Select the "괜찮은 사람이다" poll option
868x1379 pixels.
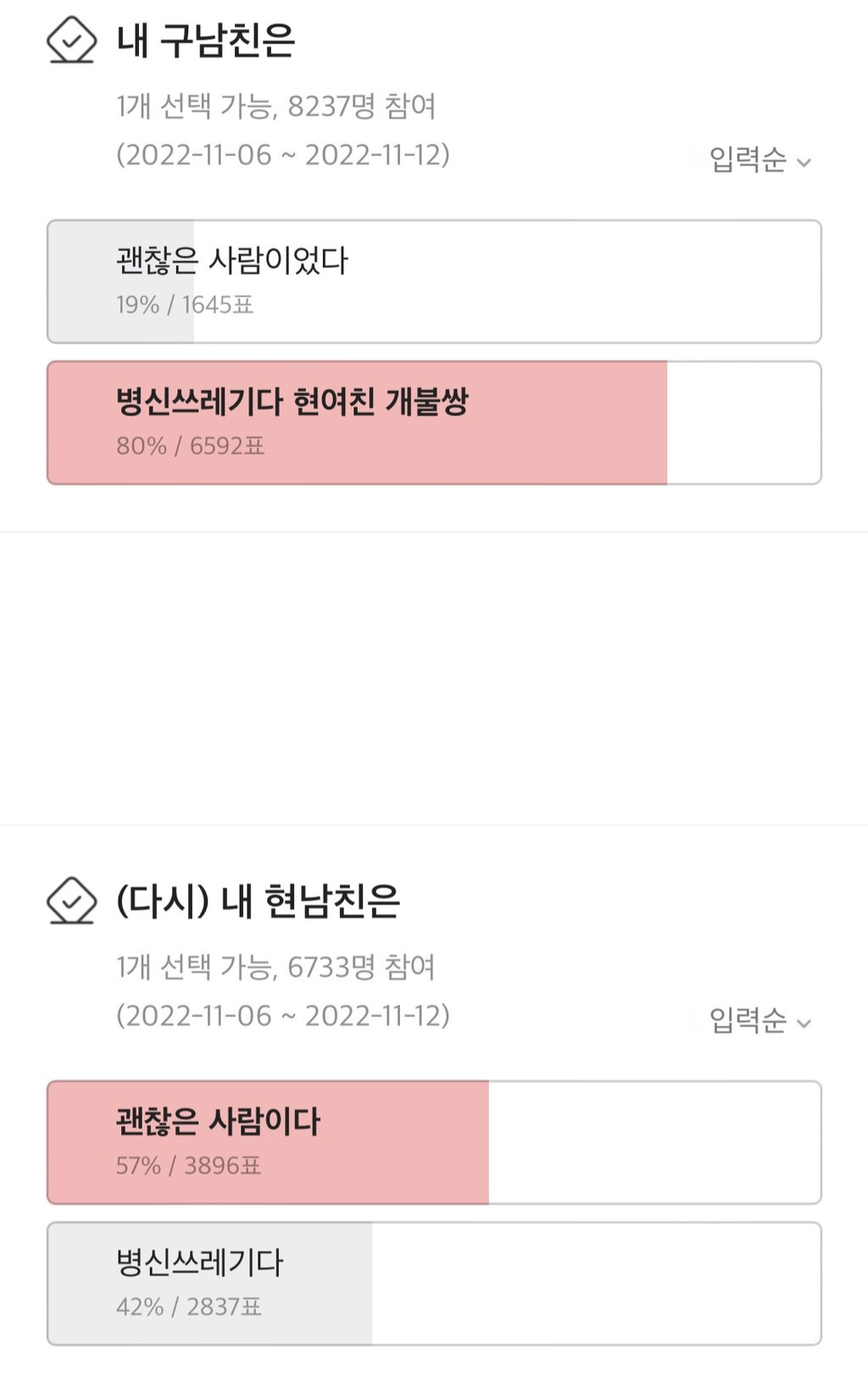[x=434, y=1142]
